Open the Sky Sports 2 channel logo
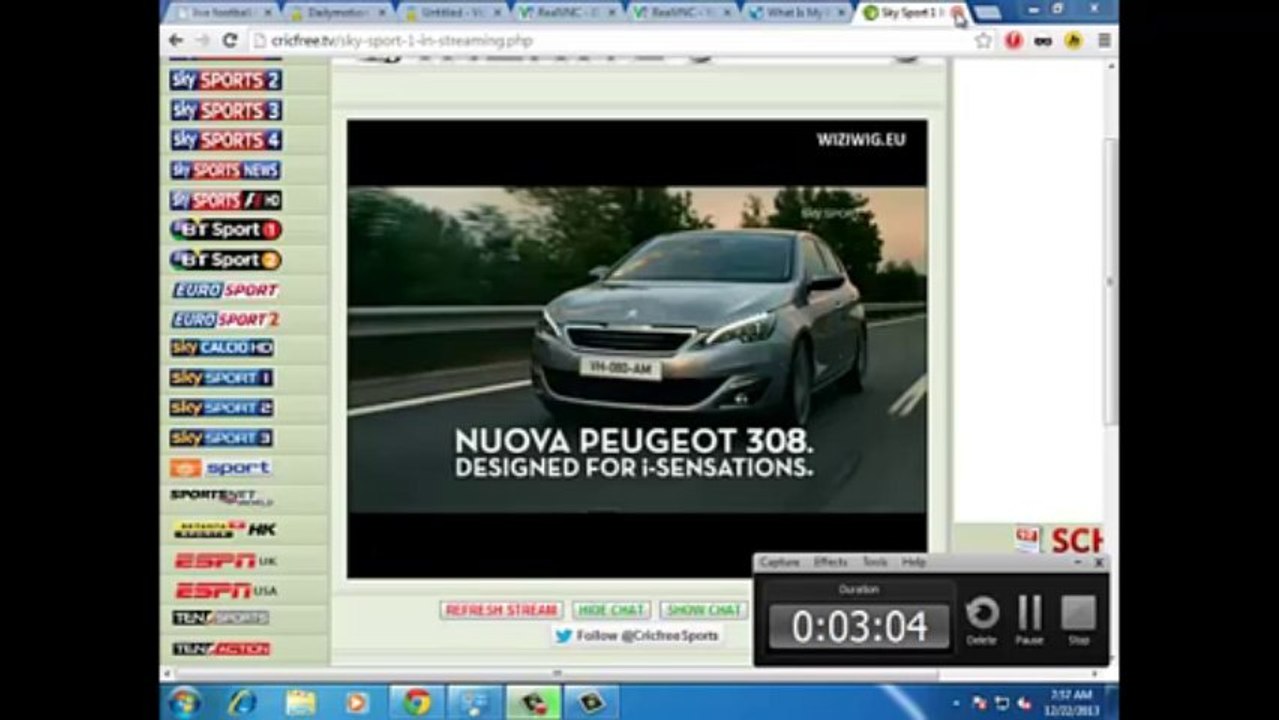Image resolution: width=1279 pixels, height=720 pixels. [225, 80]
